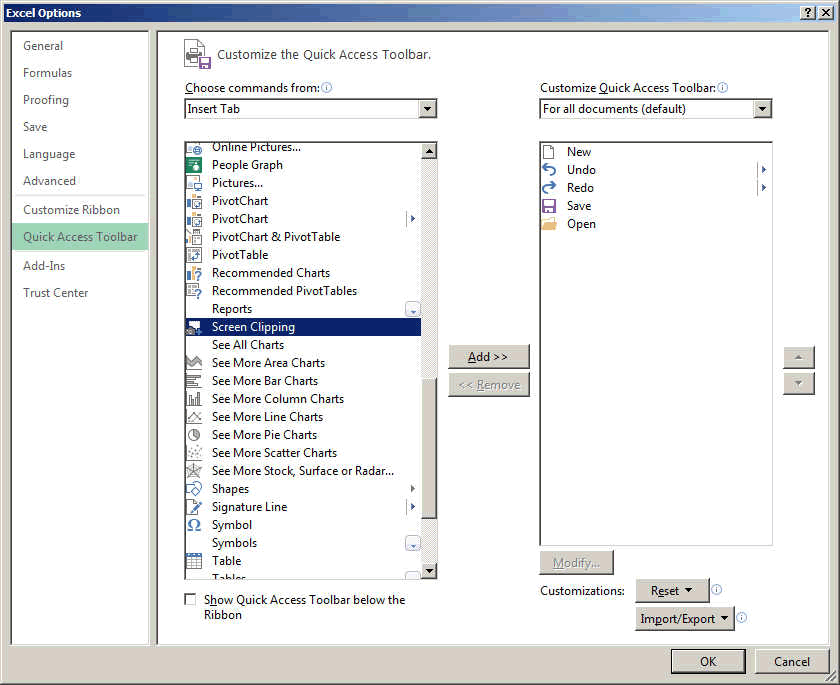Select the PivotChart icon in the list
This screenshot has width=840, height=685.
[194, 201]
